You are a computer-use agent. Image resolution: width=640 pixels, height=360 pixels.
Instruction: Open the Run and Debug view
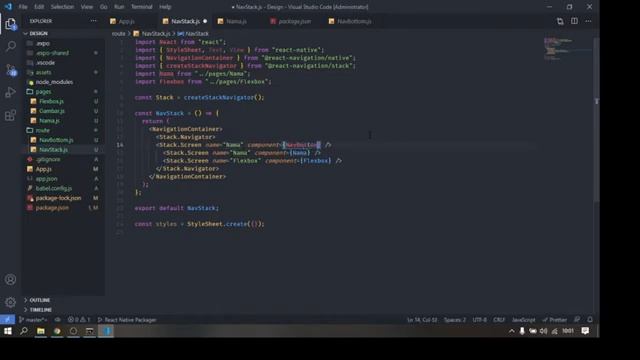[x=11, y=93]
